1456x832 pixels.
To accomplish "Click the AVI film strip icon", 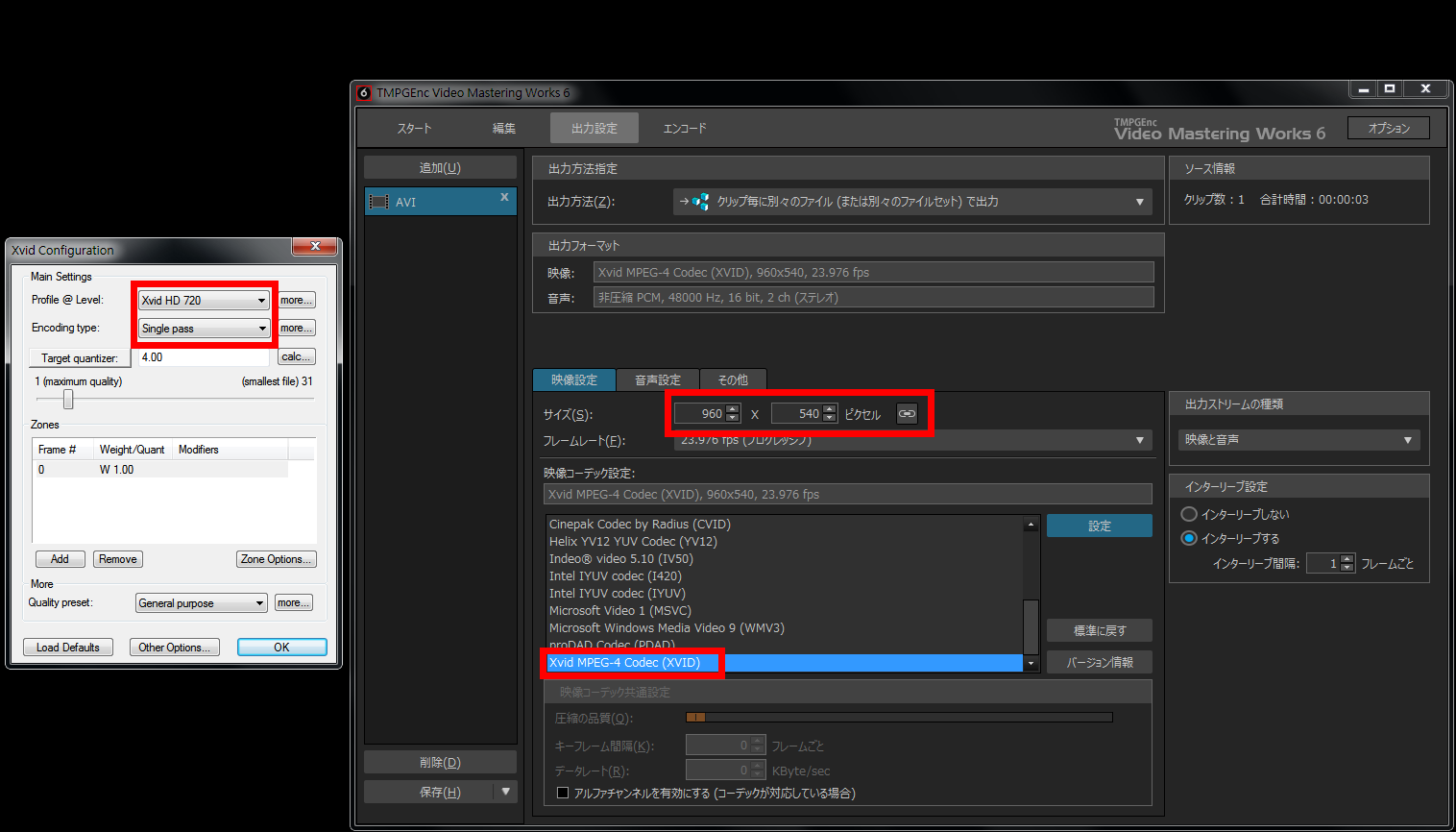I will point(379,202).
